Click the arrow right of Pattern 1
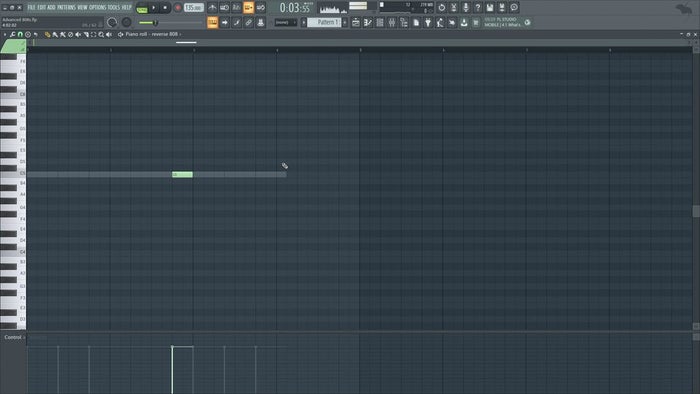The width and height of the screenshot is (700, 394). click(x=345, y=22)
